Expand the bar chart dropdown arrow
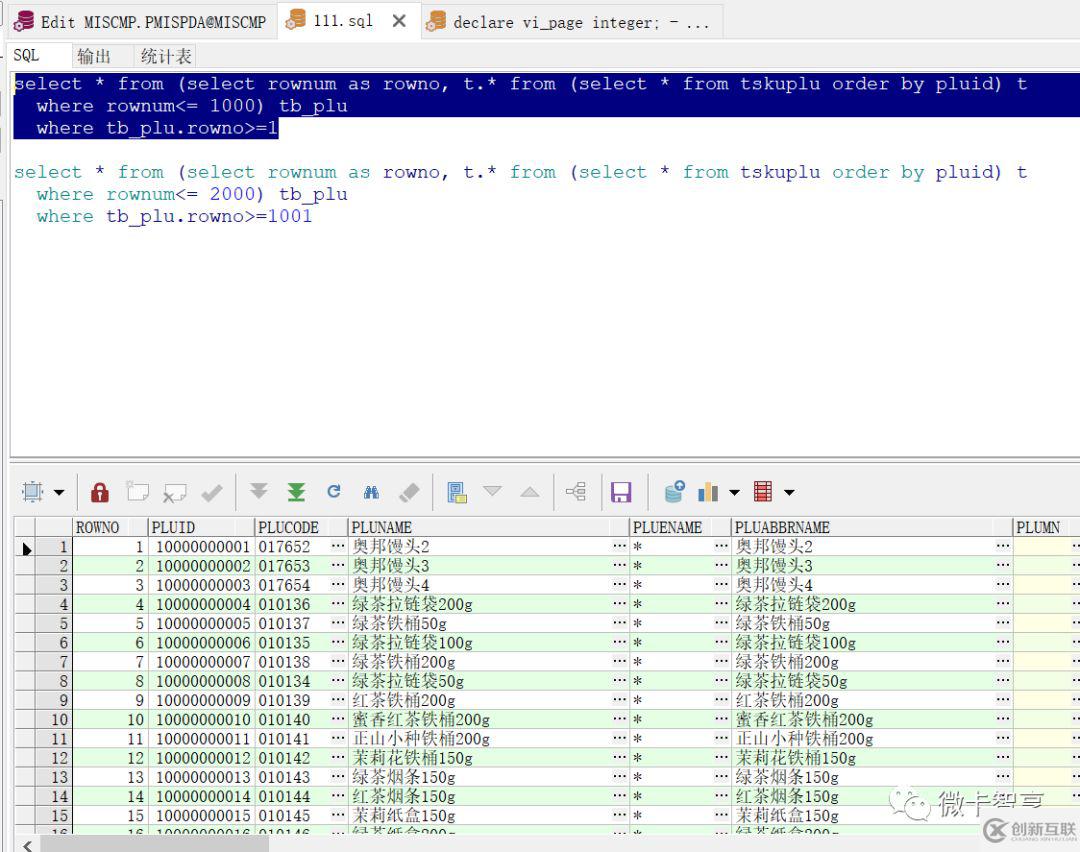 [x=734, y=492]
